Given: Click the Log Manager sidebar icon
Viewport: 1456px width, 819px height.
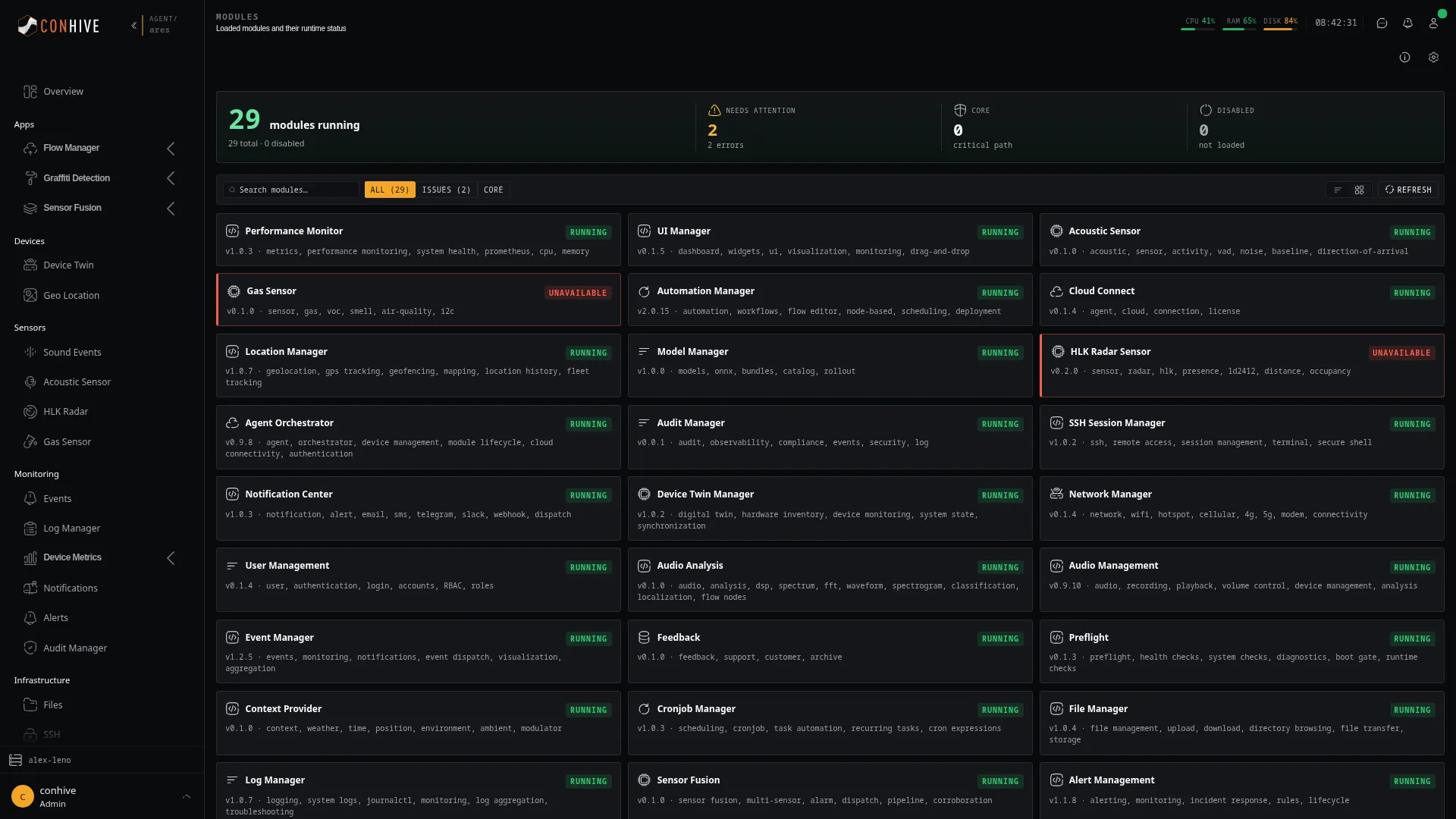Looking at the screenshot, I should [30, 528].
